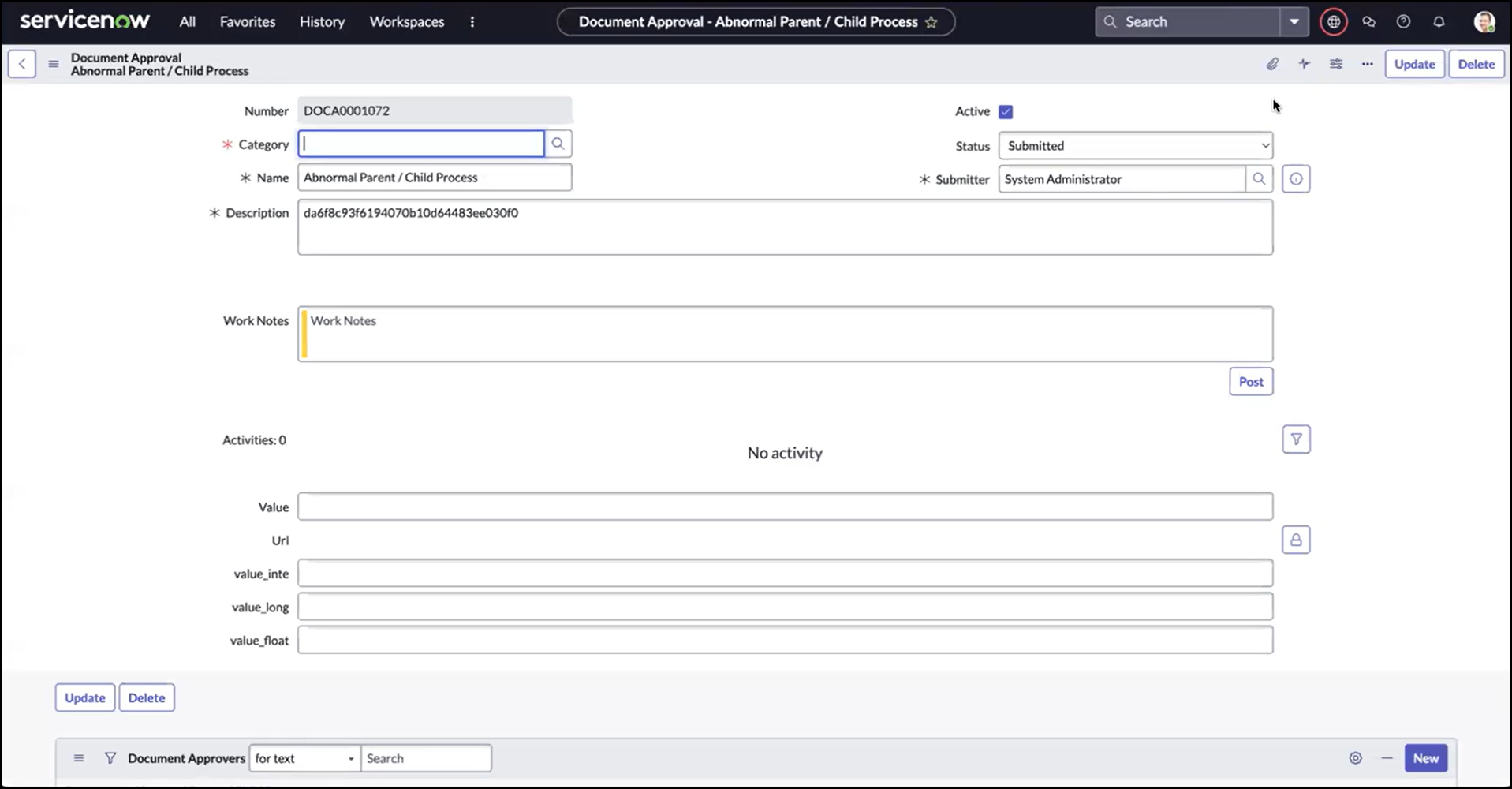1512x789 pixels.
Task: Expand the 'for text' search field dropdown
Action: 304,758
